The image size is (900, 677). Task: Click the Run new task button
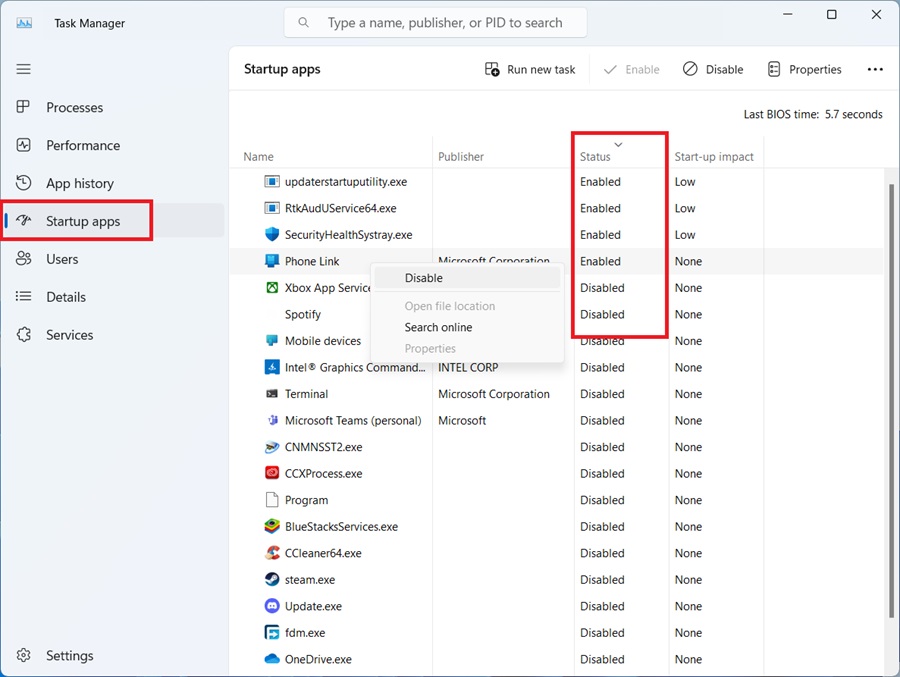pos(530,70)
